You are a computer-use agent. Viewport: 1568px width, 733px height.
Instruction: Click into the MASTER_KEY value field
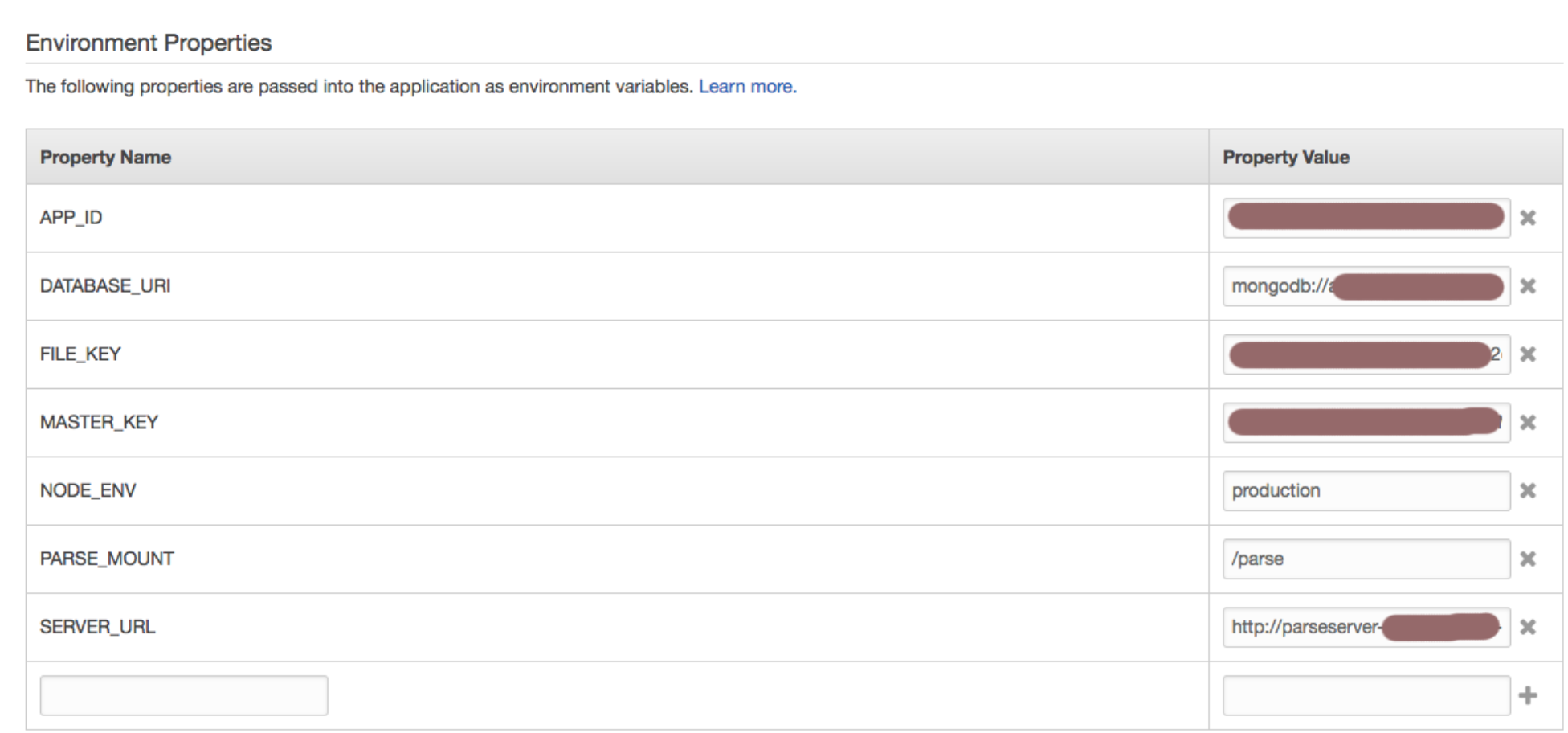[x=1366, y=423]
